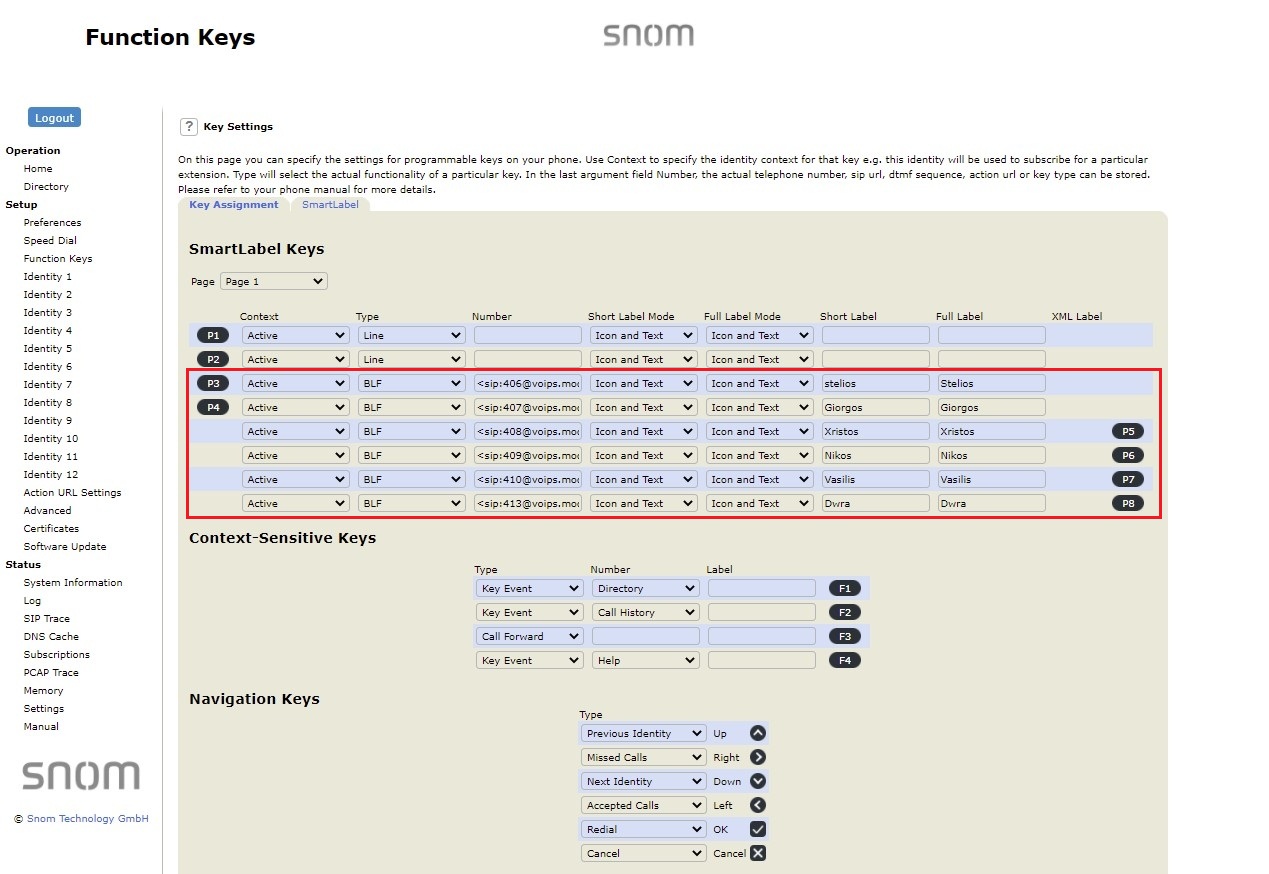Click the P3 key badge
Image resolution: width=1269 pixels, height=874 pixels.
pyautogui.click(x=212, y=383)
